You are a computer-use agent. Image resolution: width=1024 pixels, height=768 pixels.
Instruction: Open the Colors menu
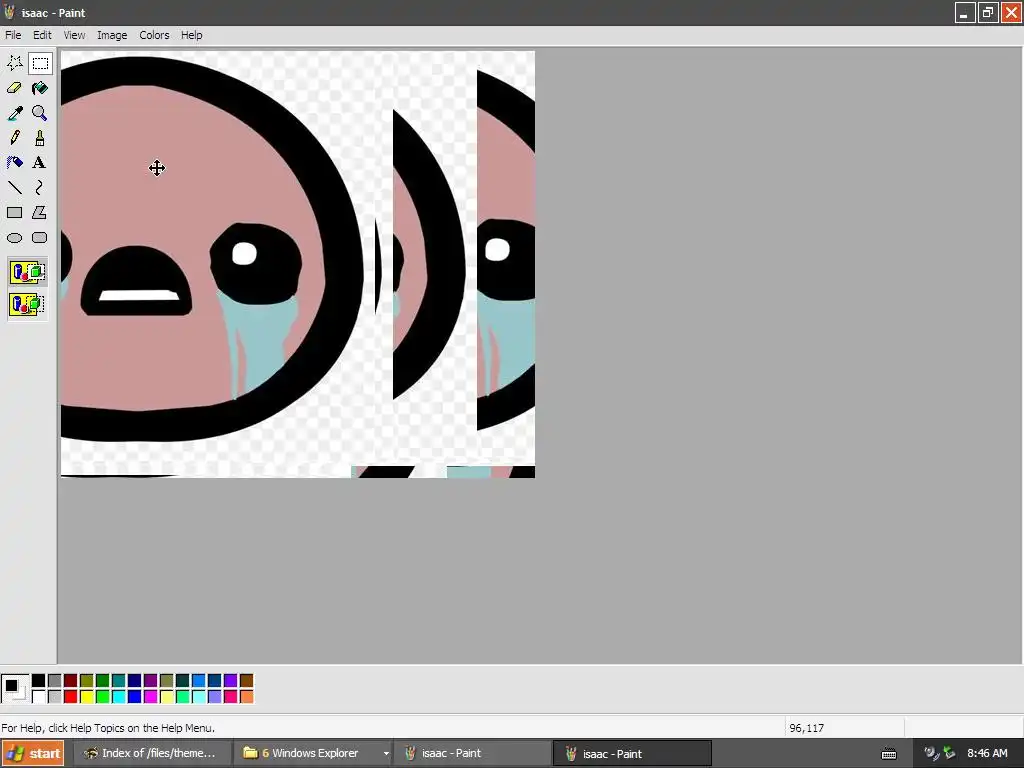[x=154, y=35]
